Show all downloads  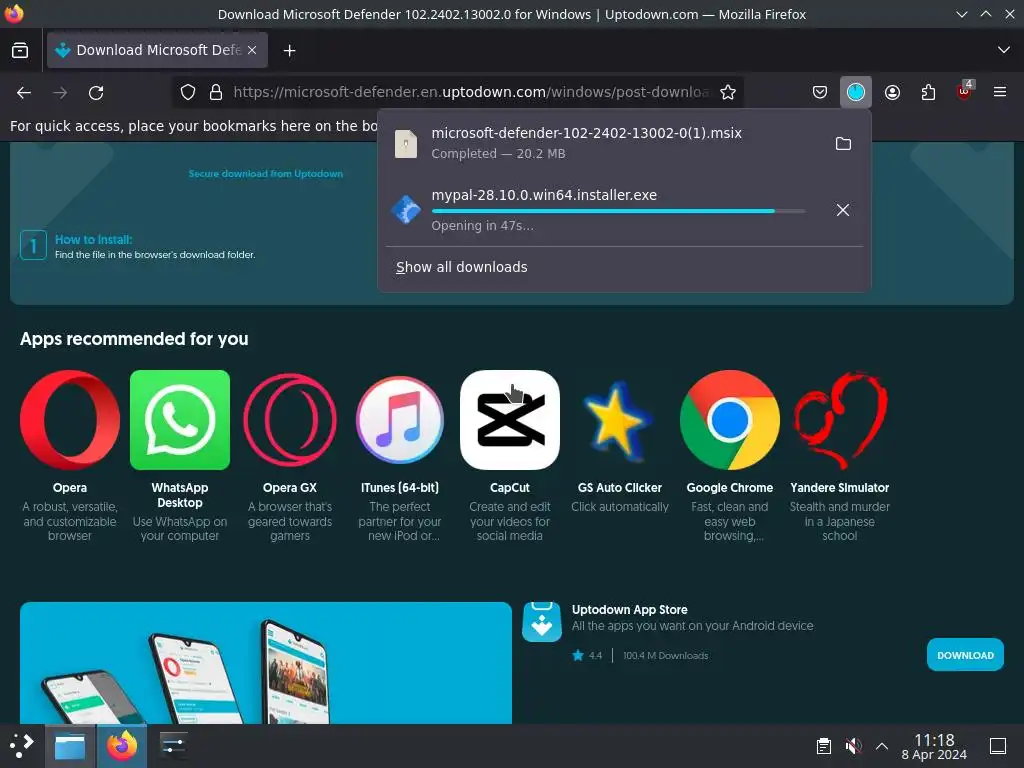pos(461,267)
